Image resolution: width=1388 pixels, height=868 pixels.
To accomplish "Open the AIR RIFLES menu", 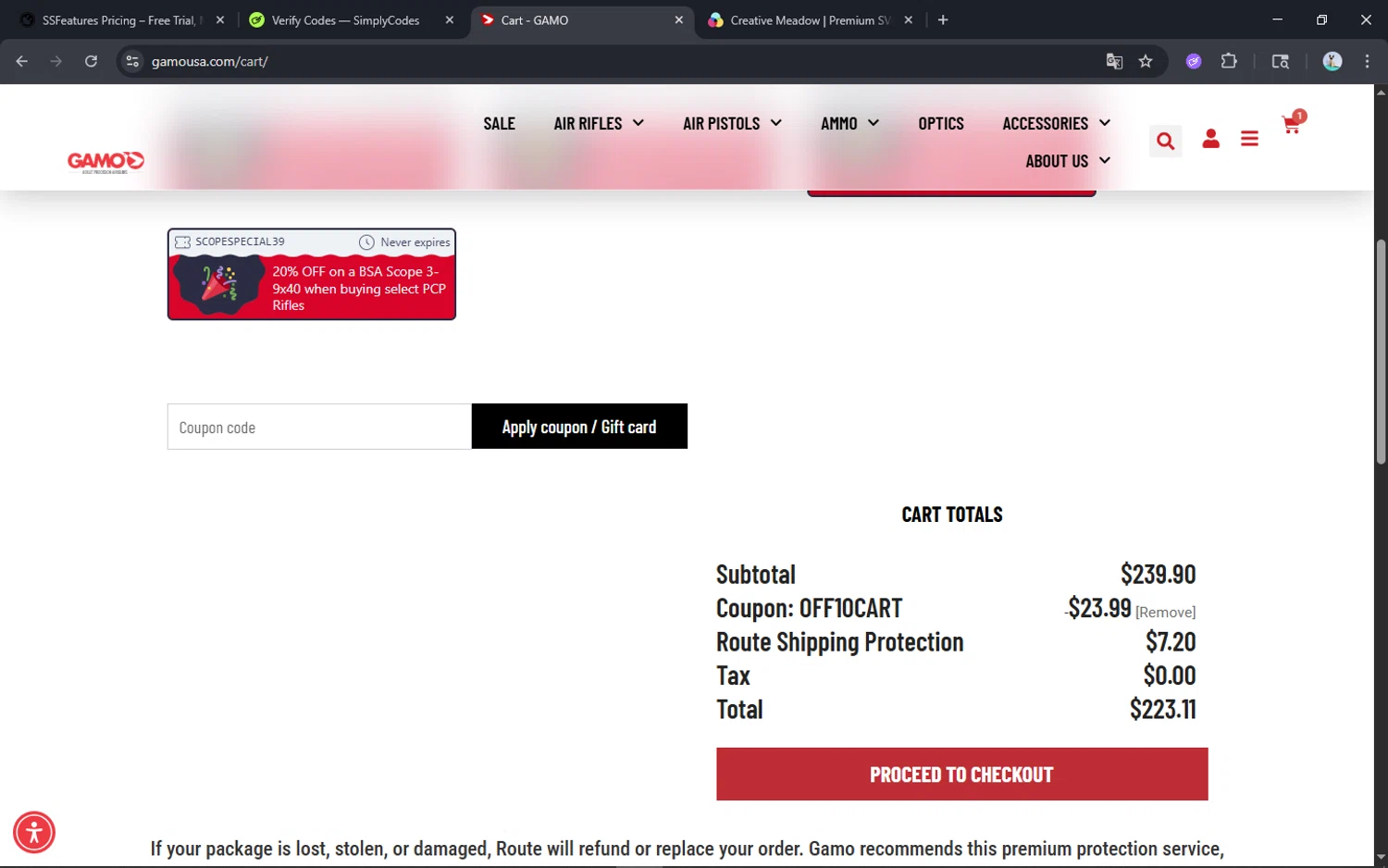I will coord(588,123).
